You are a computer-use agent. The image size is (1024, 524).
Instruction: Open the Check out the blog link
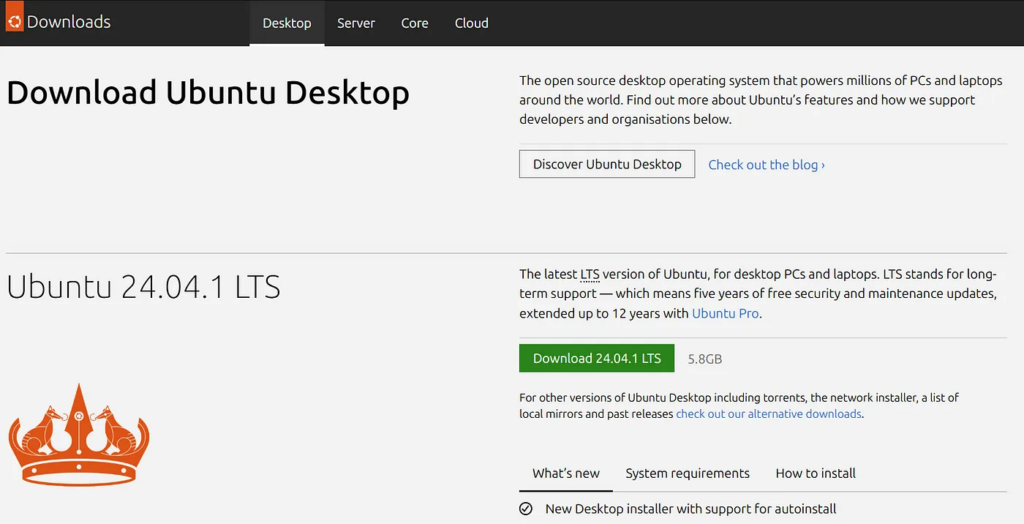pos(766,165)
